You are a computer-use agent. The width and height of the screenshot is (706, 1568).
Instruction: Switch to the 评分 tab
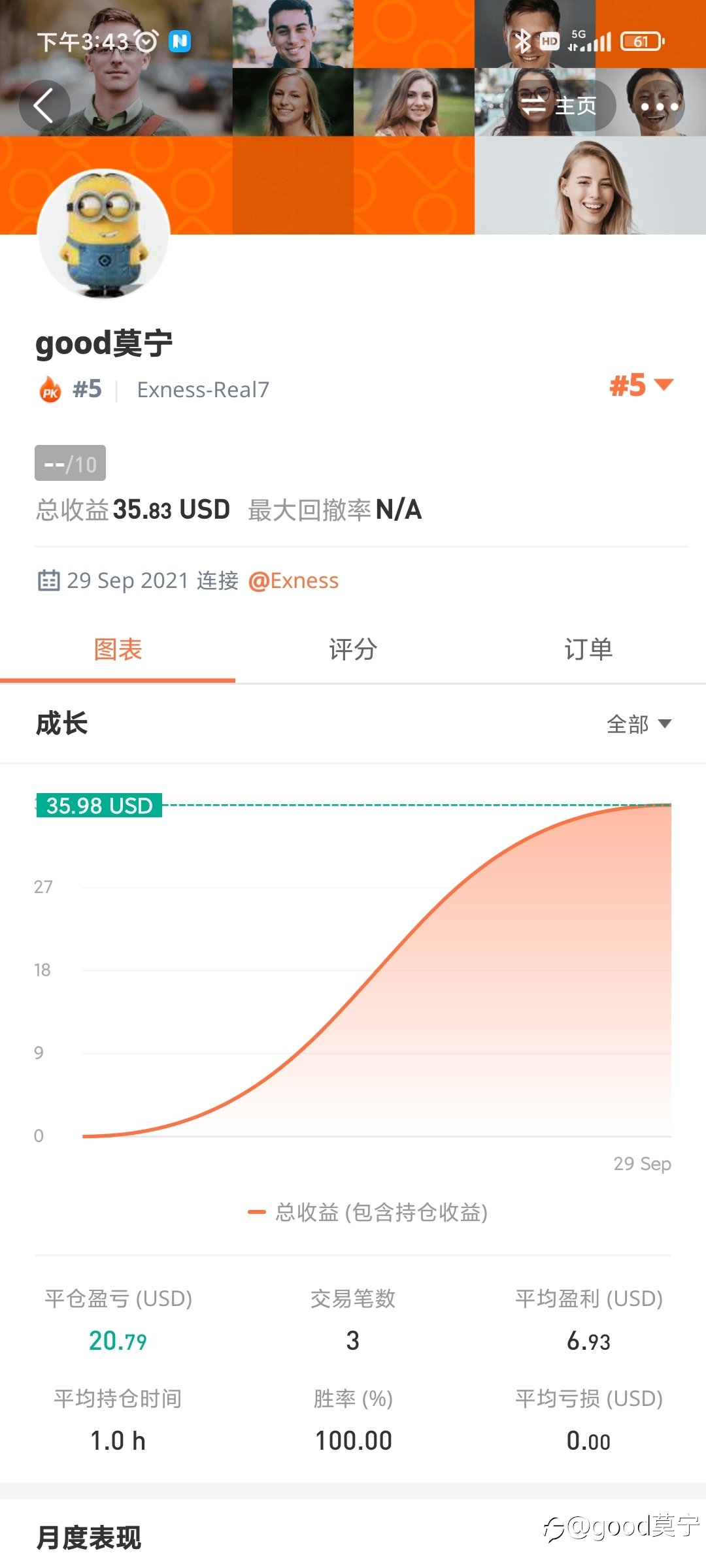pyautogui.click(x=353, y=649)
